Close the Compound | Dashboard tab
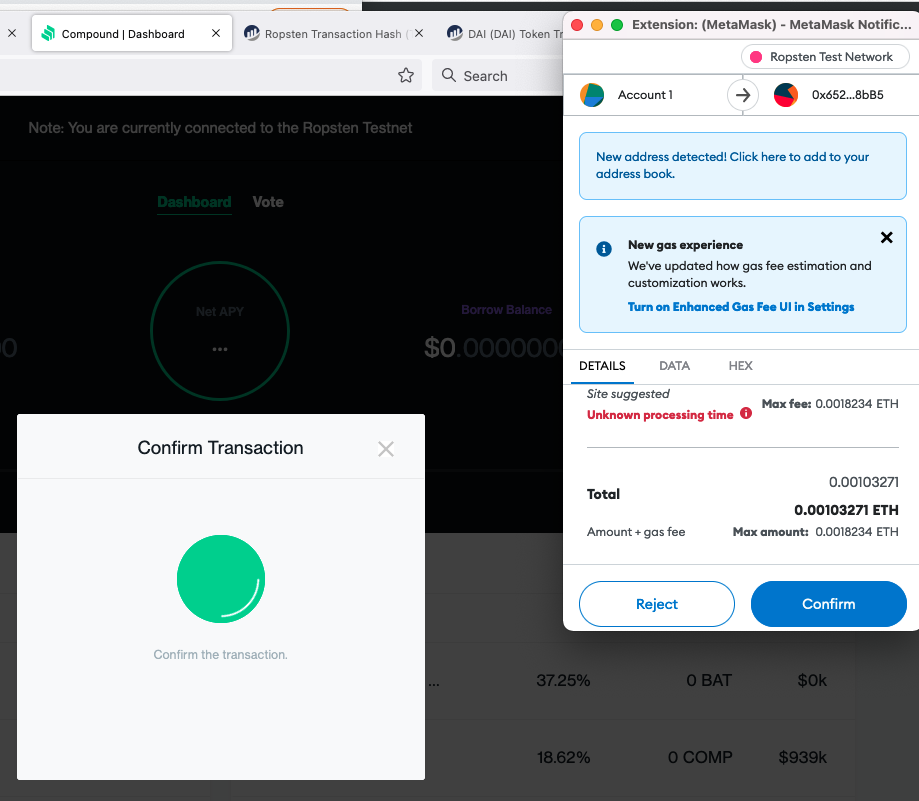Viewport: 919px width, 801px height. point(216,33)
